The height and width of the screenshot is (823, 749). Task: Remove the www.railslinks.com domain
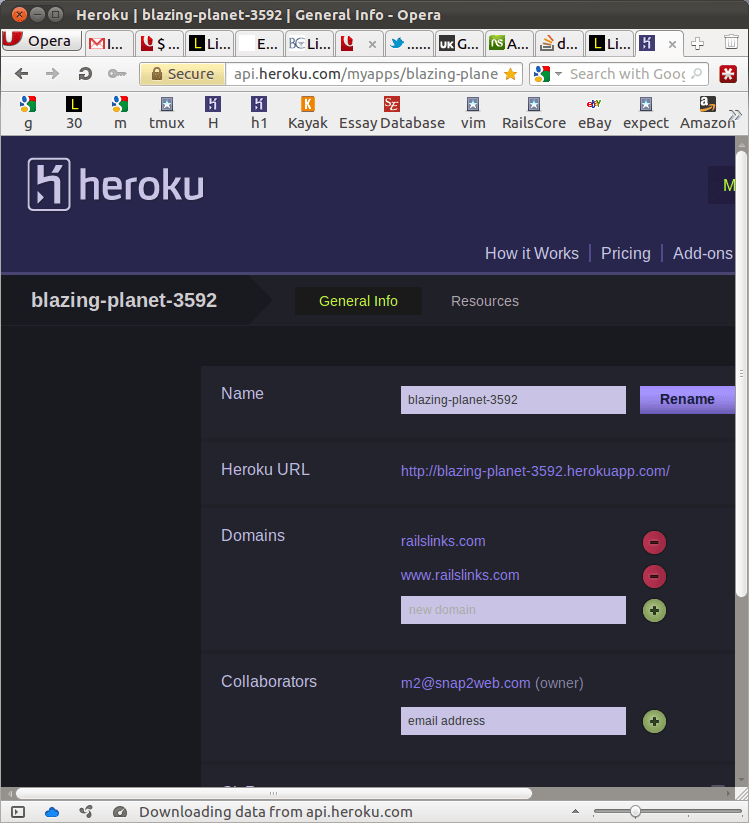click(x=654, y=576)
